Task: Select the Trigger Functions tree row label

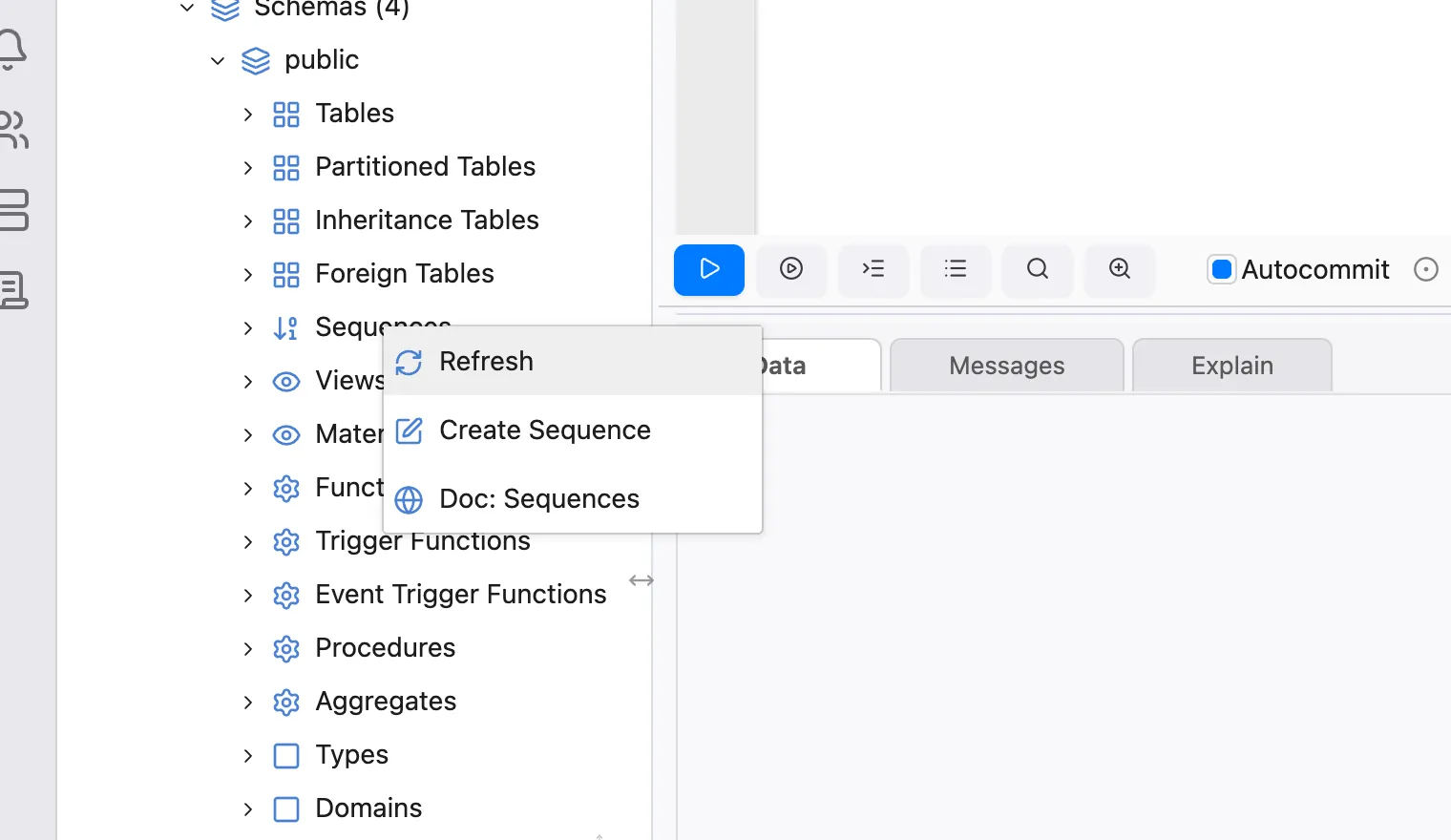Action: coord(423,542)
